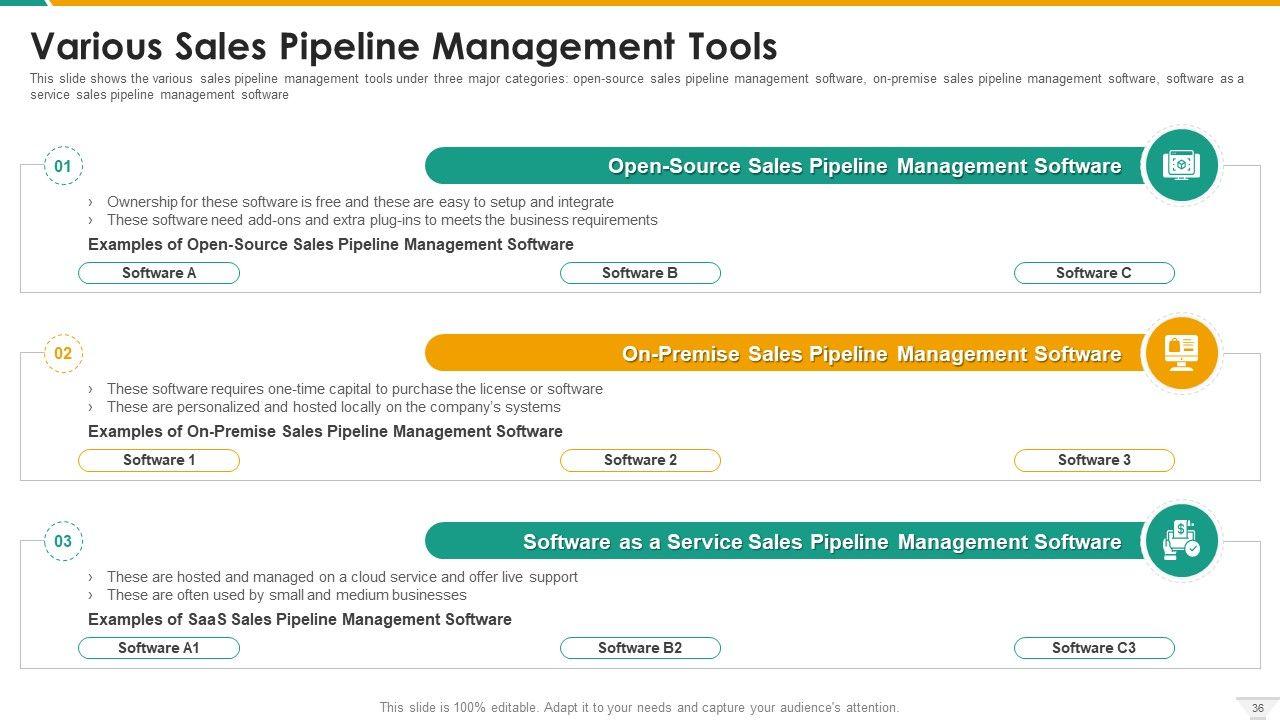Choose the Software 1 pill button

click(159, 460)
